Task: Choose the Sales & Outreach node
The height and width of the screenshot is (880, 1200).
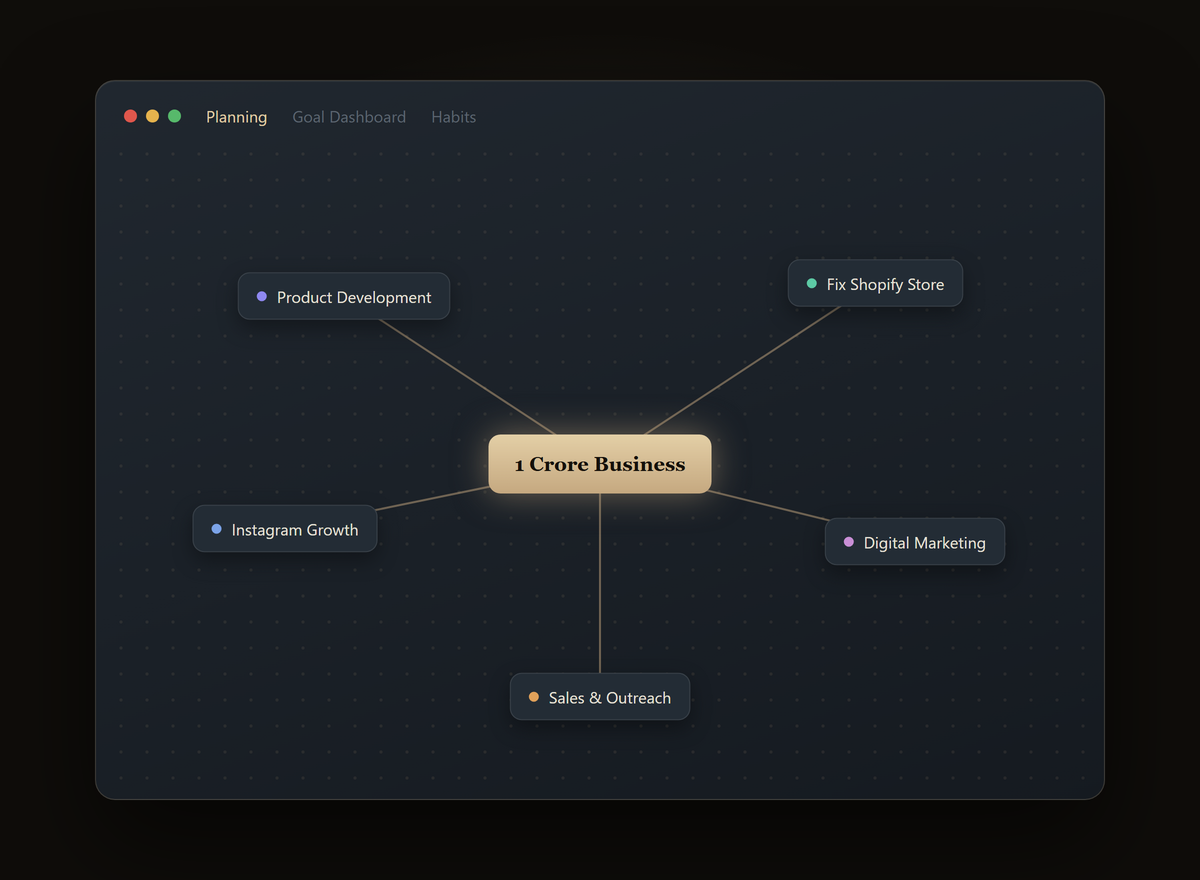Action: 600,697
